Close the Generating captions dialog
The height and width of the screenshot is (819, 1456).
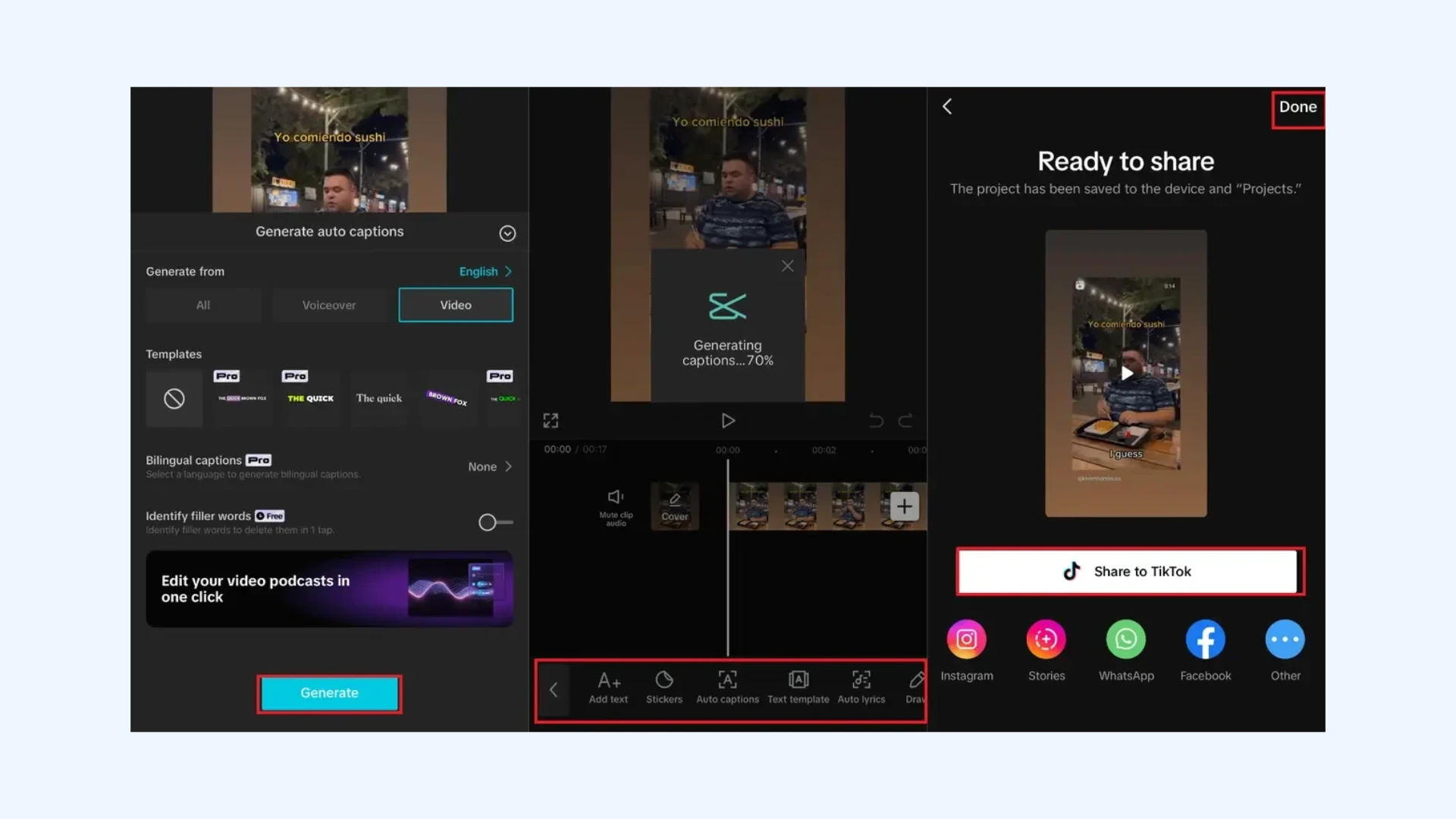click(x=788, y=266)
